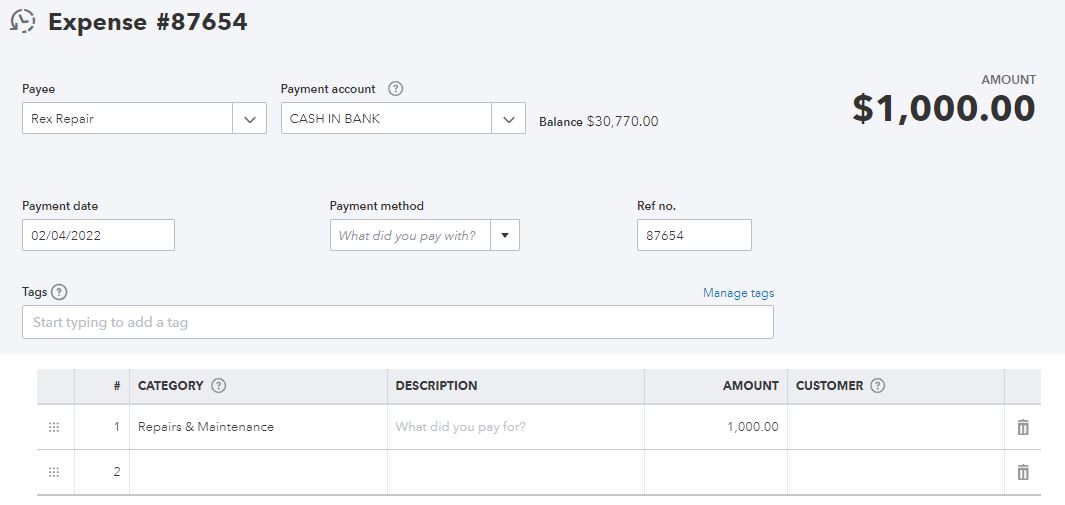1065x505 pixels.
Task: Click the recent transactions clock icon
Action: click(22, 21)
